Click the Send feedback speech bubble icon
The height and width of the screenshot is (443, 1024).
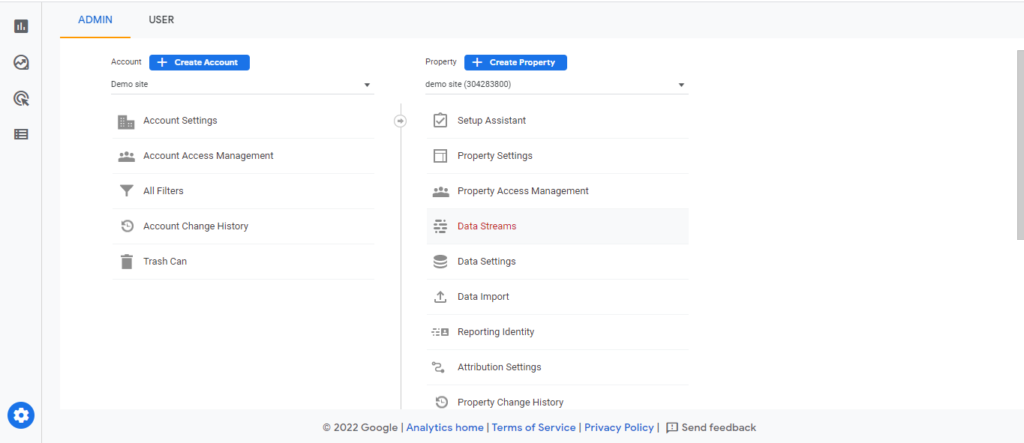tap(672, 428)
